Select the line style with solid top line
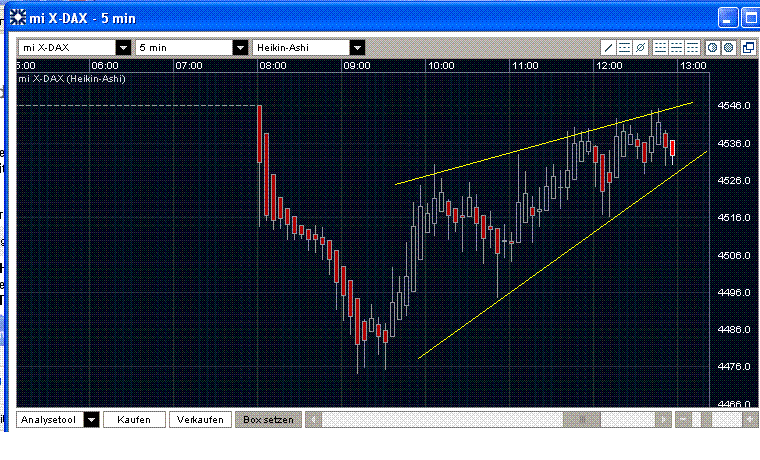 coord(693,48)
